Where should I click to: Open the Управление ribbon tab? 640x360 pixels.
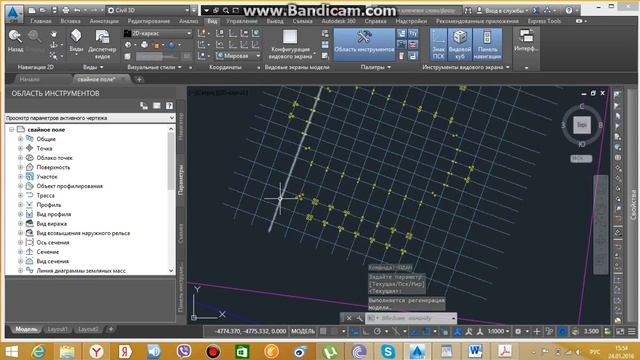(x=242, y=21)
